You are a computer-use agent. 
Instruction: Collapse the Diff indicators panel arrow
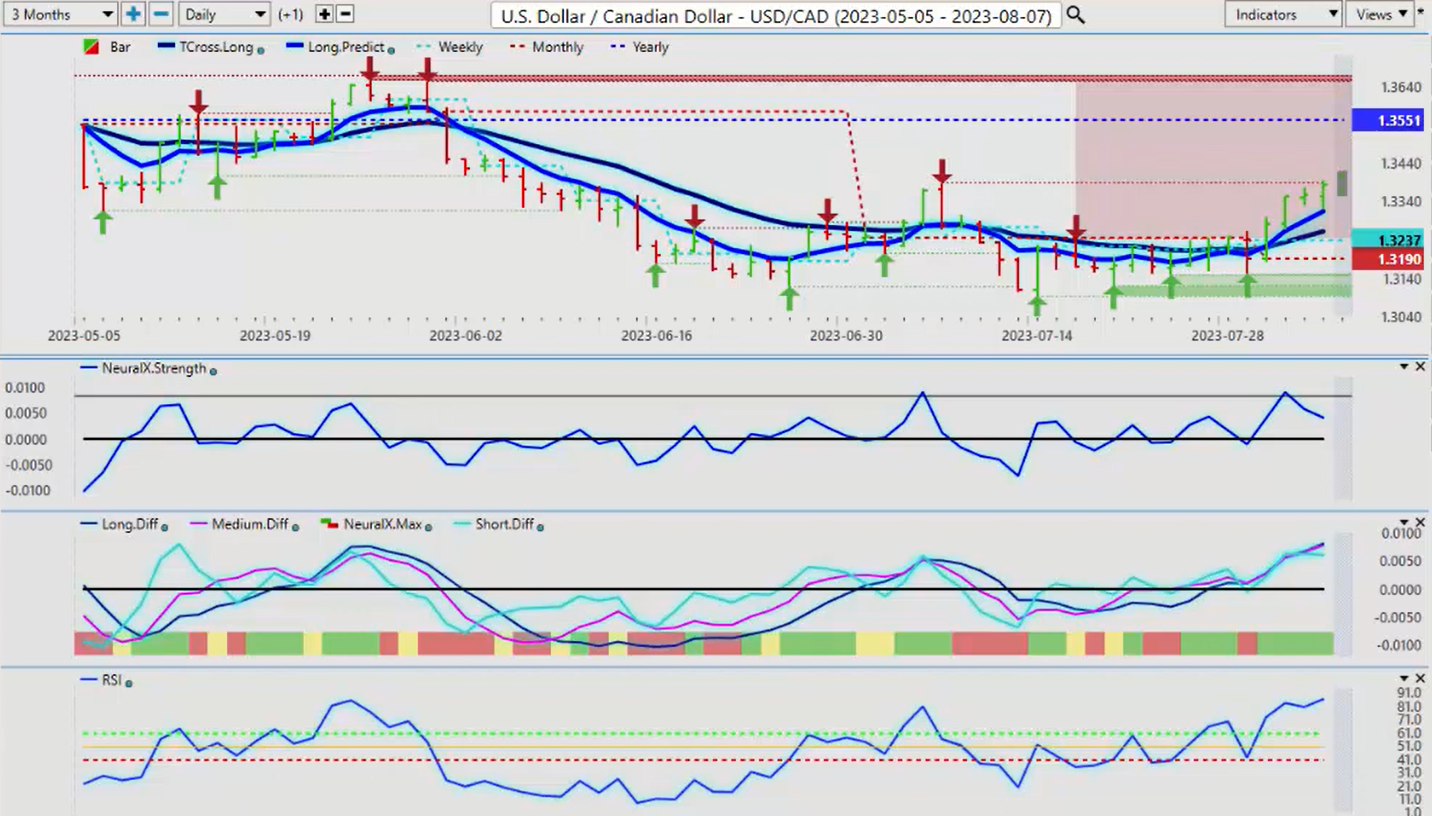[x=1404, y=523]
